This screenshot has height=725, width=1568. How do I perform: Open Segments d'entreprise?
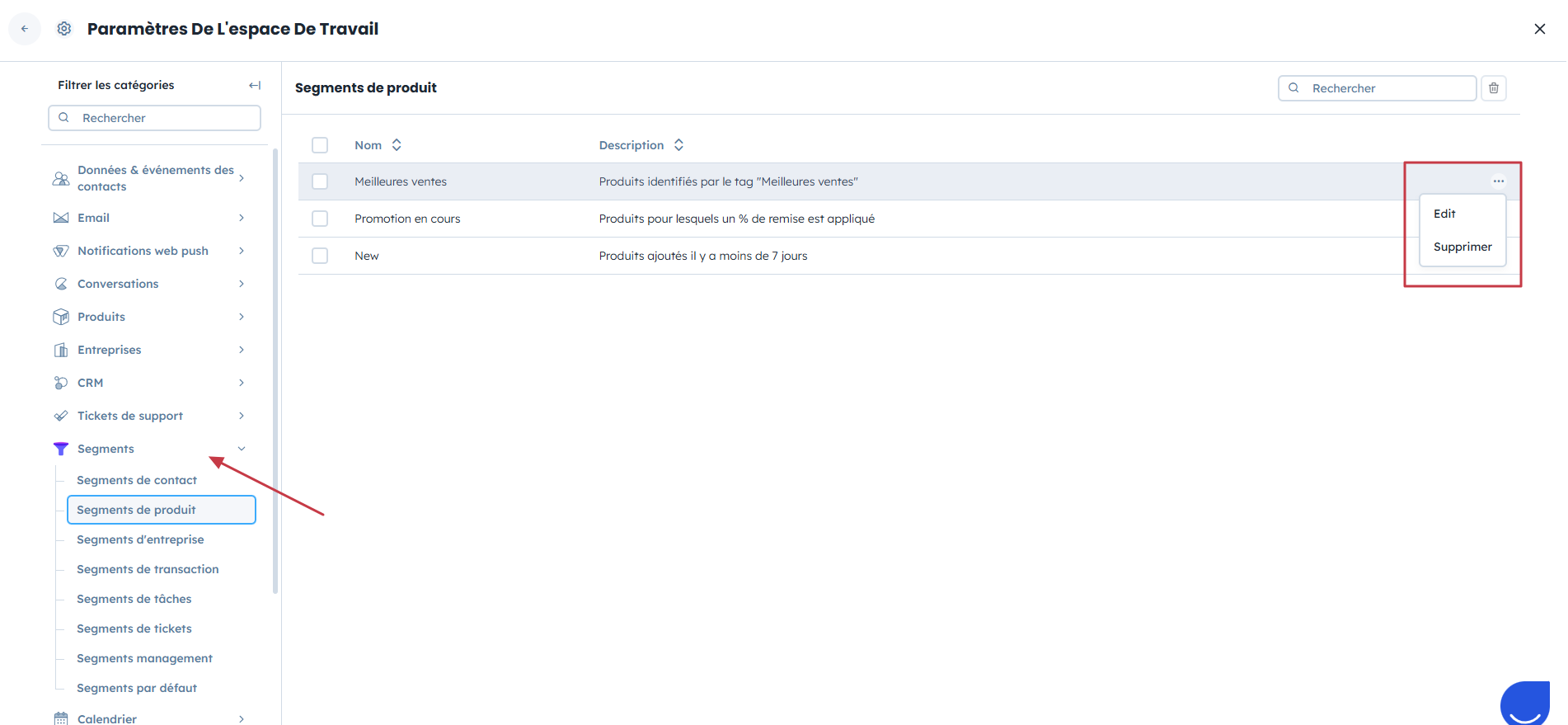[x=140, y=539]
